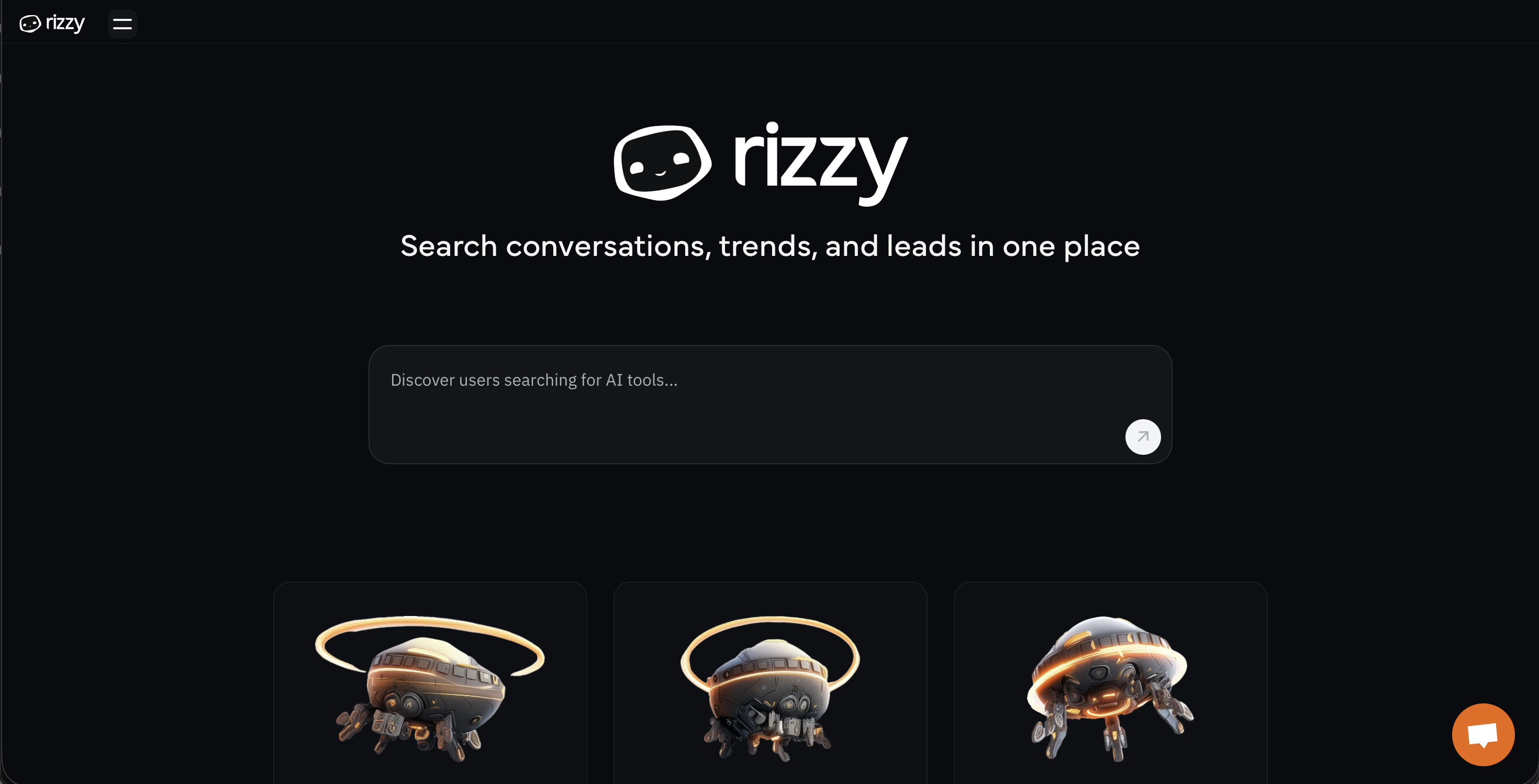1539x784 pixels.
Task: Click the empty top header bar area
Action: [837, 21]
